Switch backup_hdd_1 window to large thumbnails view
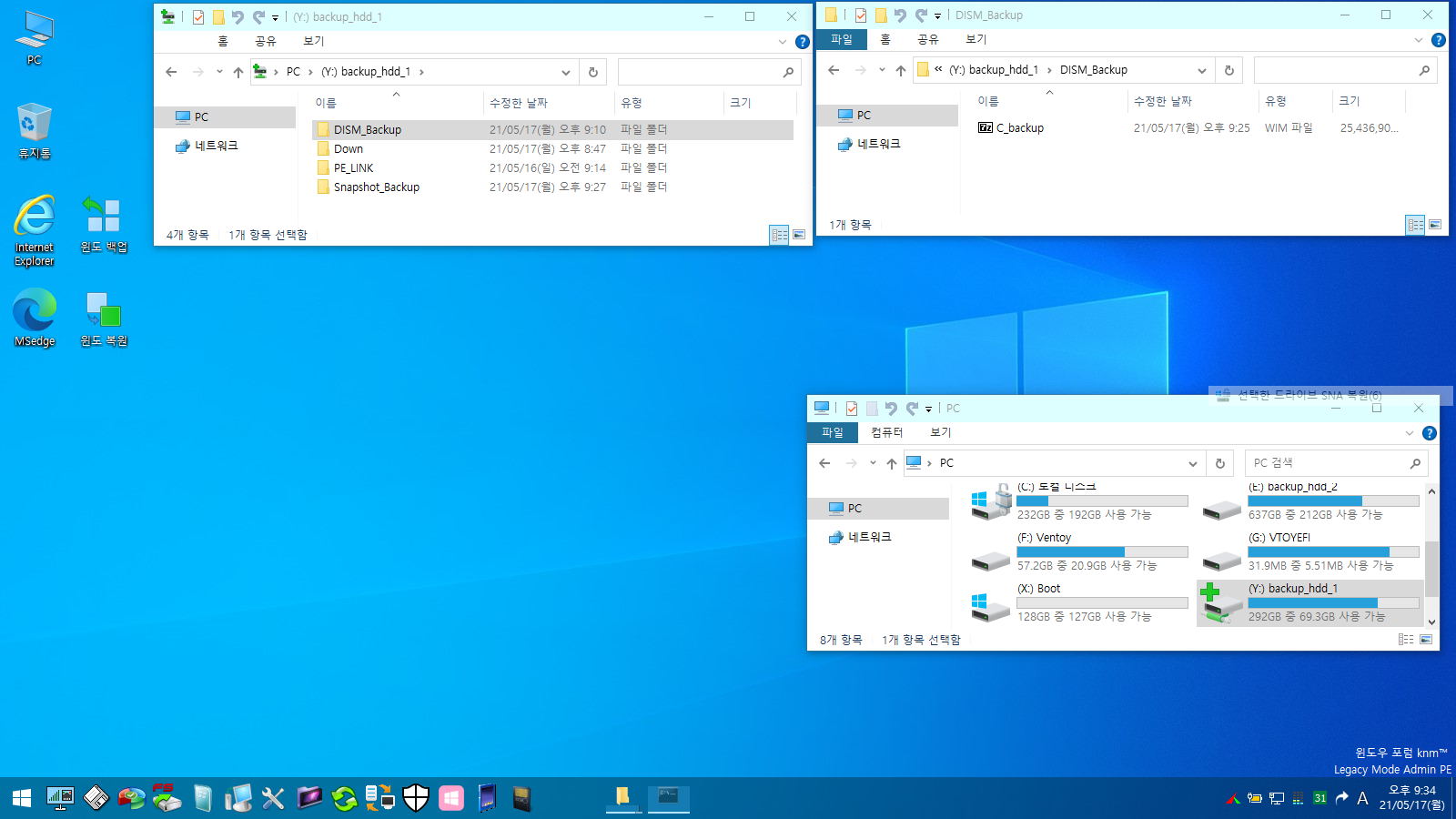Image resolution: width=1456 pixels, height=819 pixels. 799,235
